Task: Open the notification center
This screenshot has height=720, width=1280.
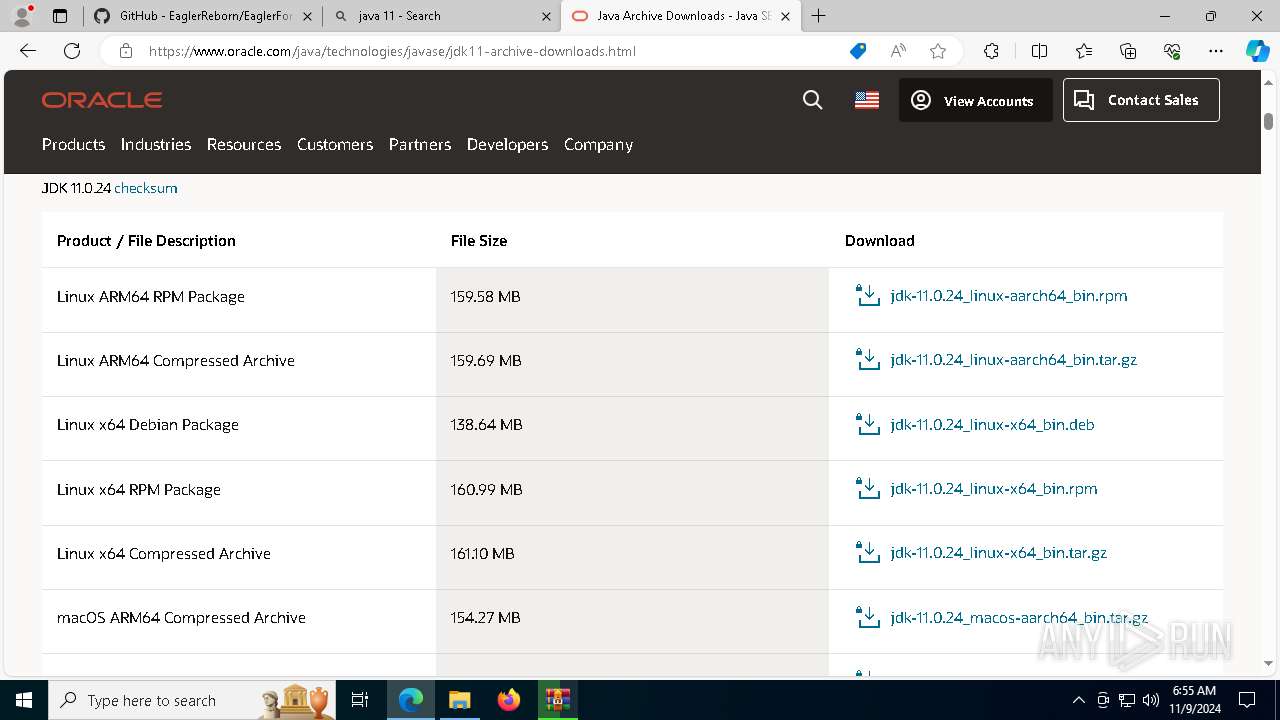Action: [x=1247, y=700]
